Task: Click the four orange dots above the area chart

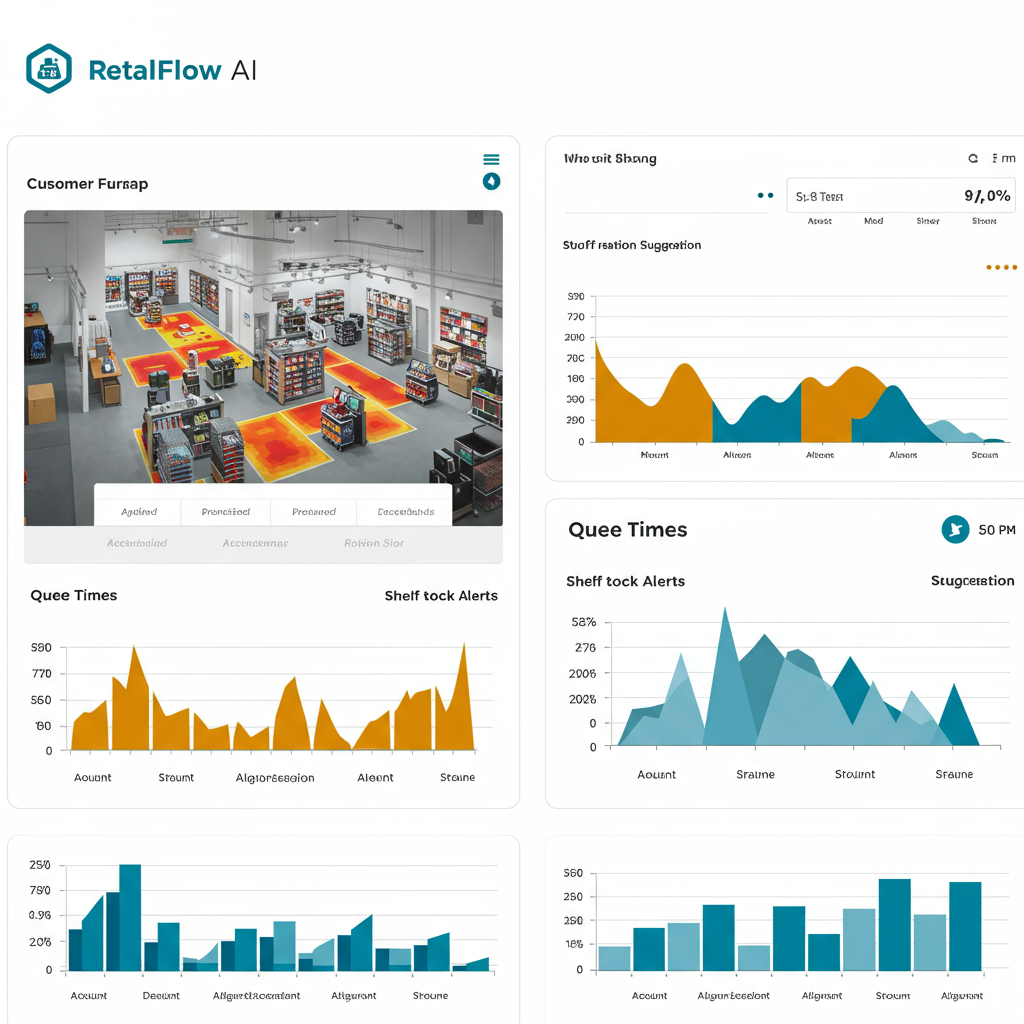Action: (1002, 267)
